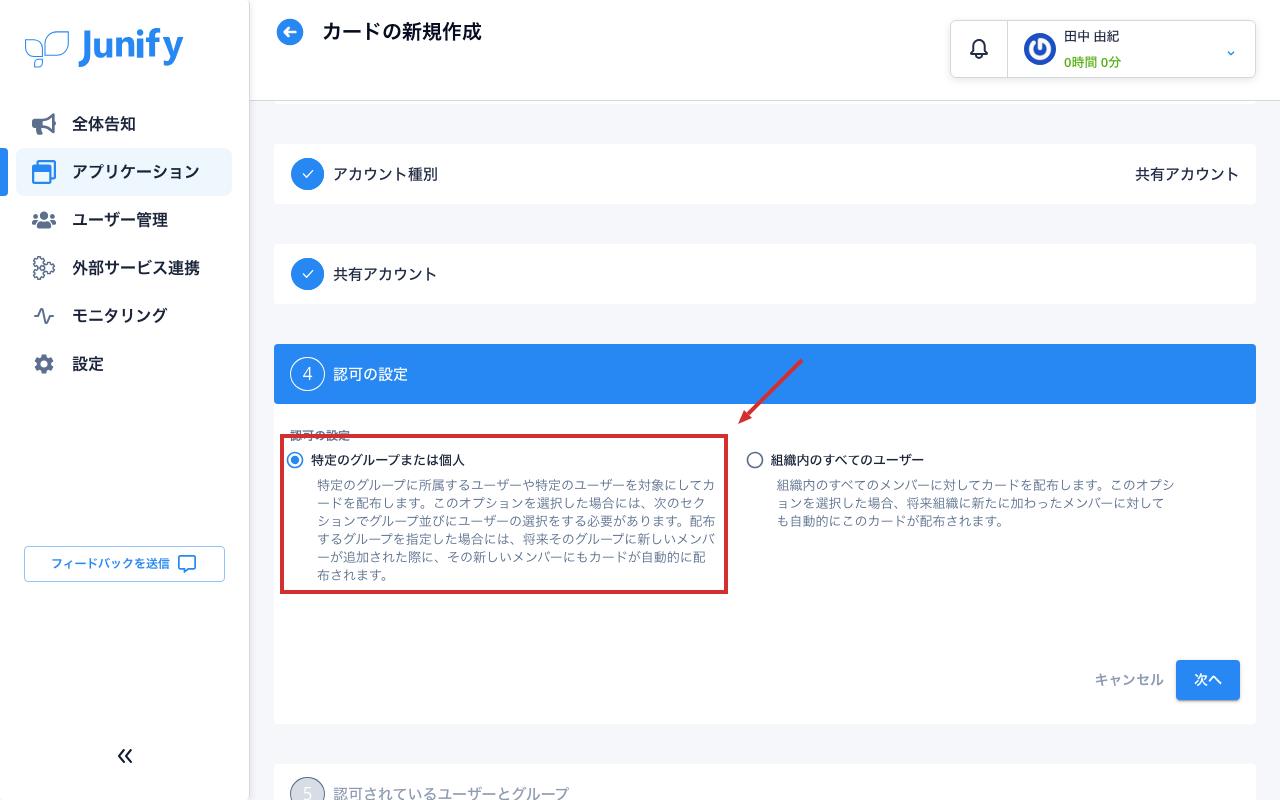Open 全体告知 in sidebar

coord(124,124)
